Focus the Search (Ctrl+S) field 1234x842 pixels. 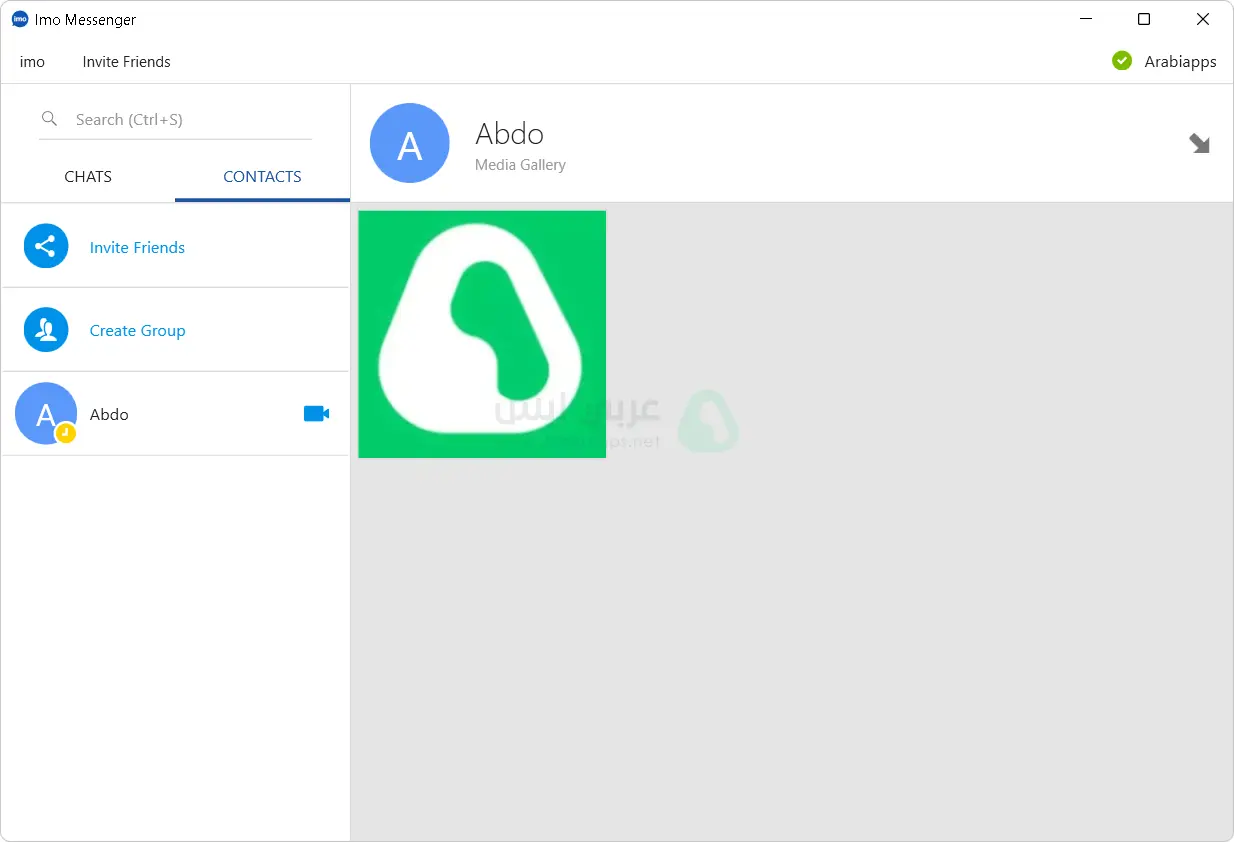tap(190, 120)
